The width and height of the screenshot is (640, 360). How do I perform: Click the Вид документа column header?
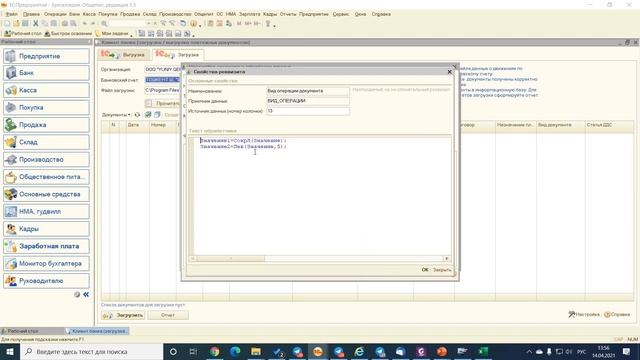pos(560,125)
